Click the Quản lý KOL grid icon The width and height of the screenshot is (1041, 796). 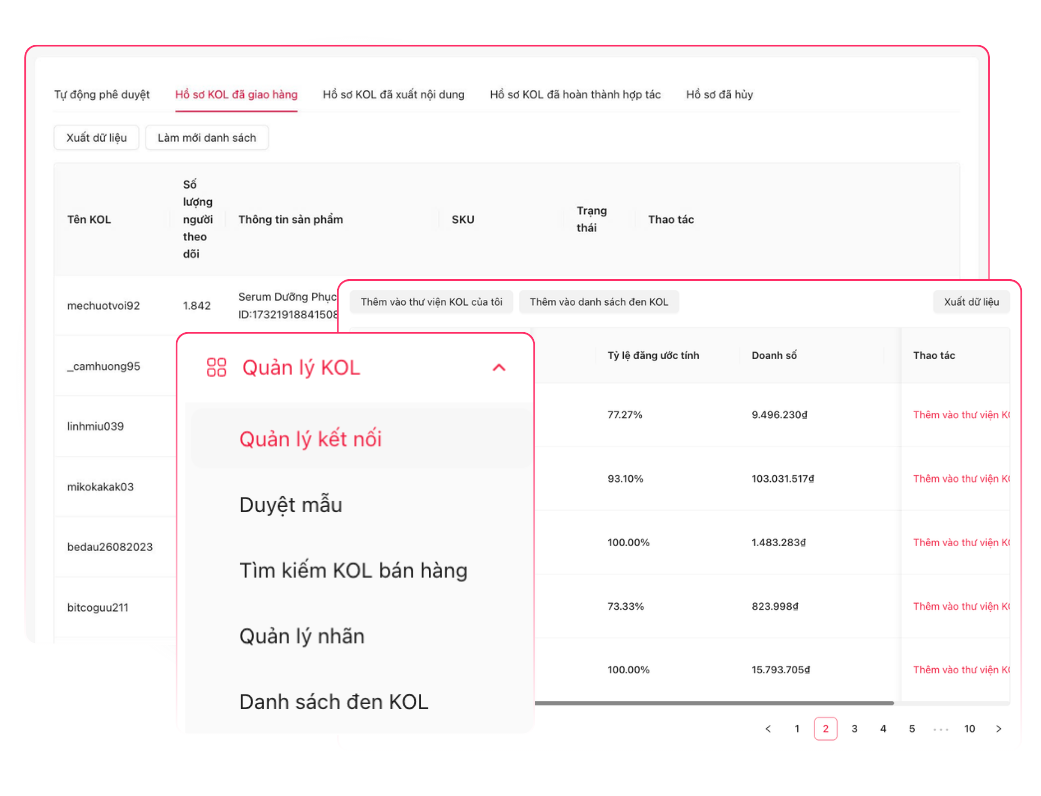(216, 368)
